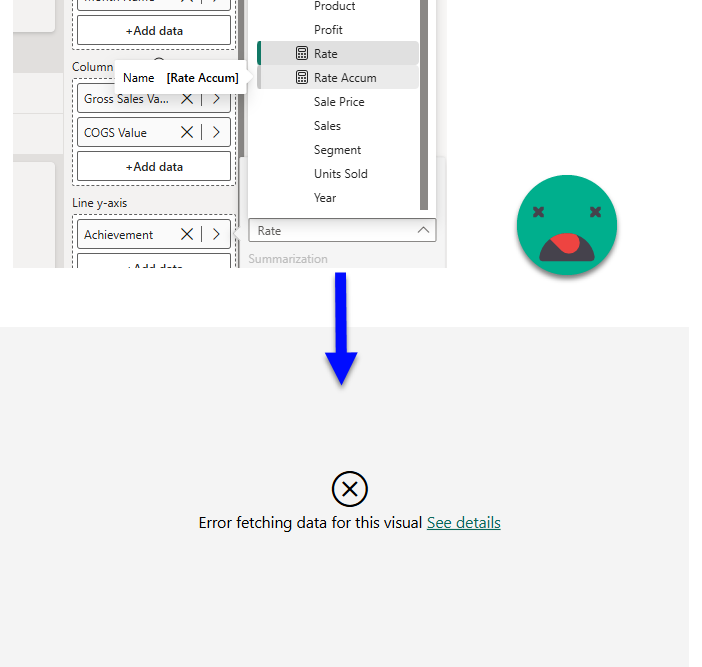Pick Segment from the dropdown list
Image resolution: width=702 pixels, height=667 pixels.
[337, 150]
